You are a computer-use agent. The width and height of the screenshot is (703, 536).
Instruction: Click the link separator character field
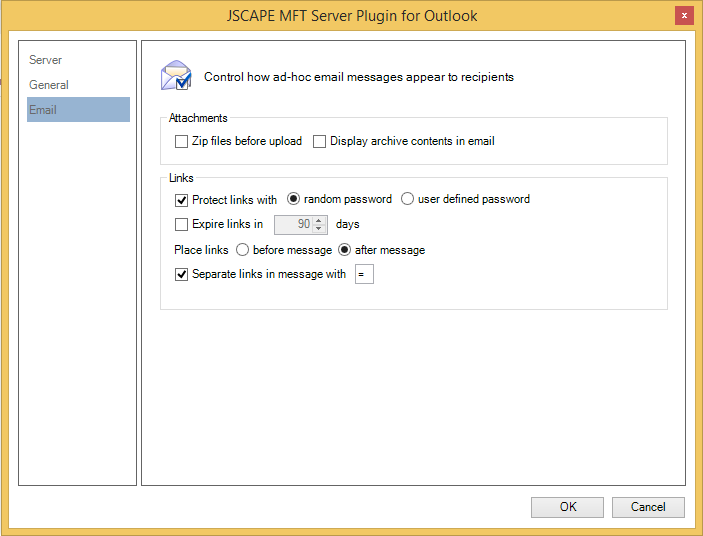click(x=364, y=274)
